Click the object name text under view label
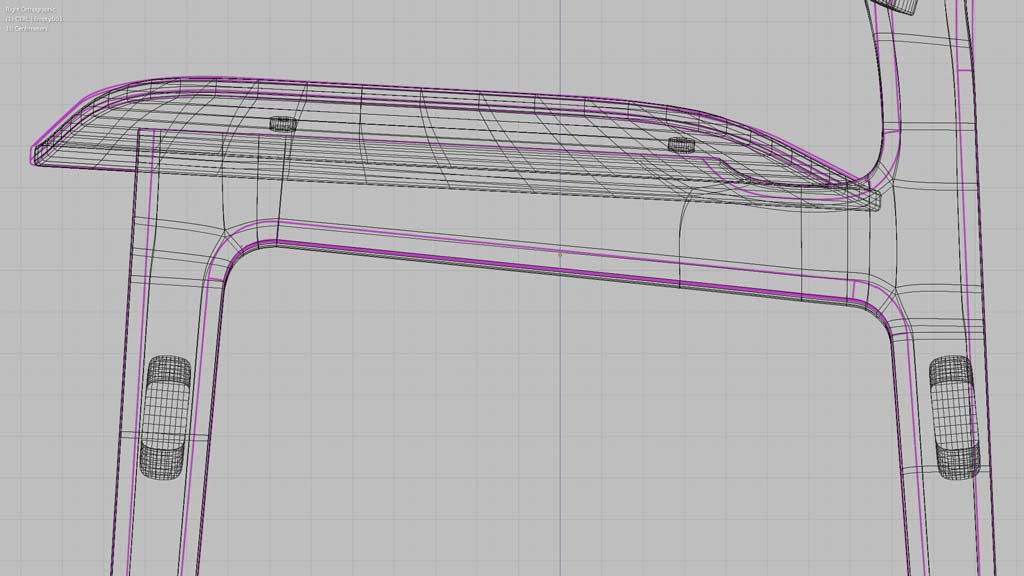Image resolution: width=1024 pixels, height=576 pixels. 34,18
